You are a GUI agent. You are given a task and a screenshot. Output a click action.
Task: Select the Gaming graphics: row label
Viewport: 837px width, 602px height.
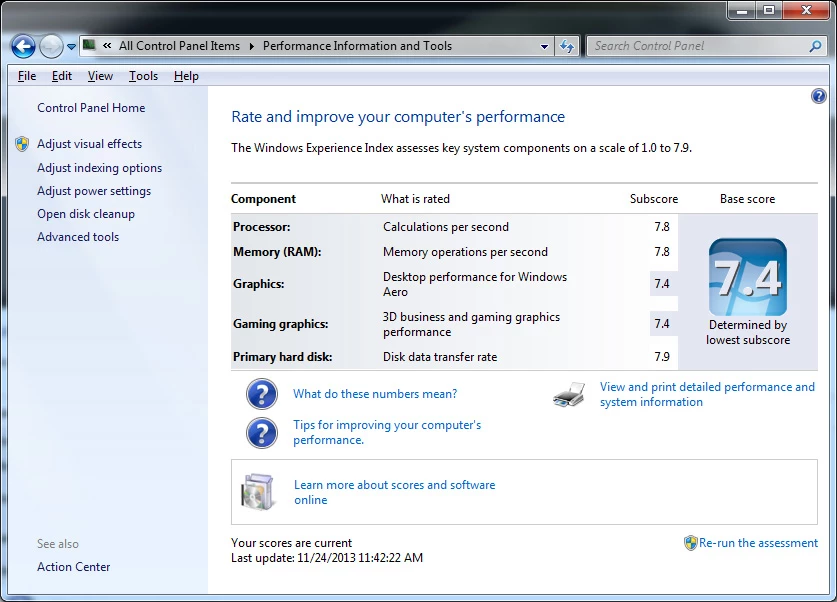[x=281, y=324]
